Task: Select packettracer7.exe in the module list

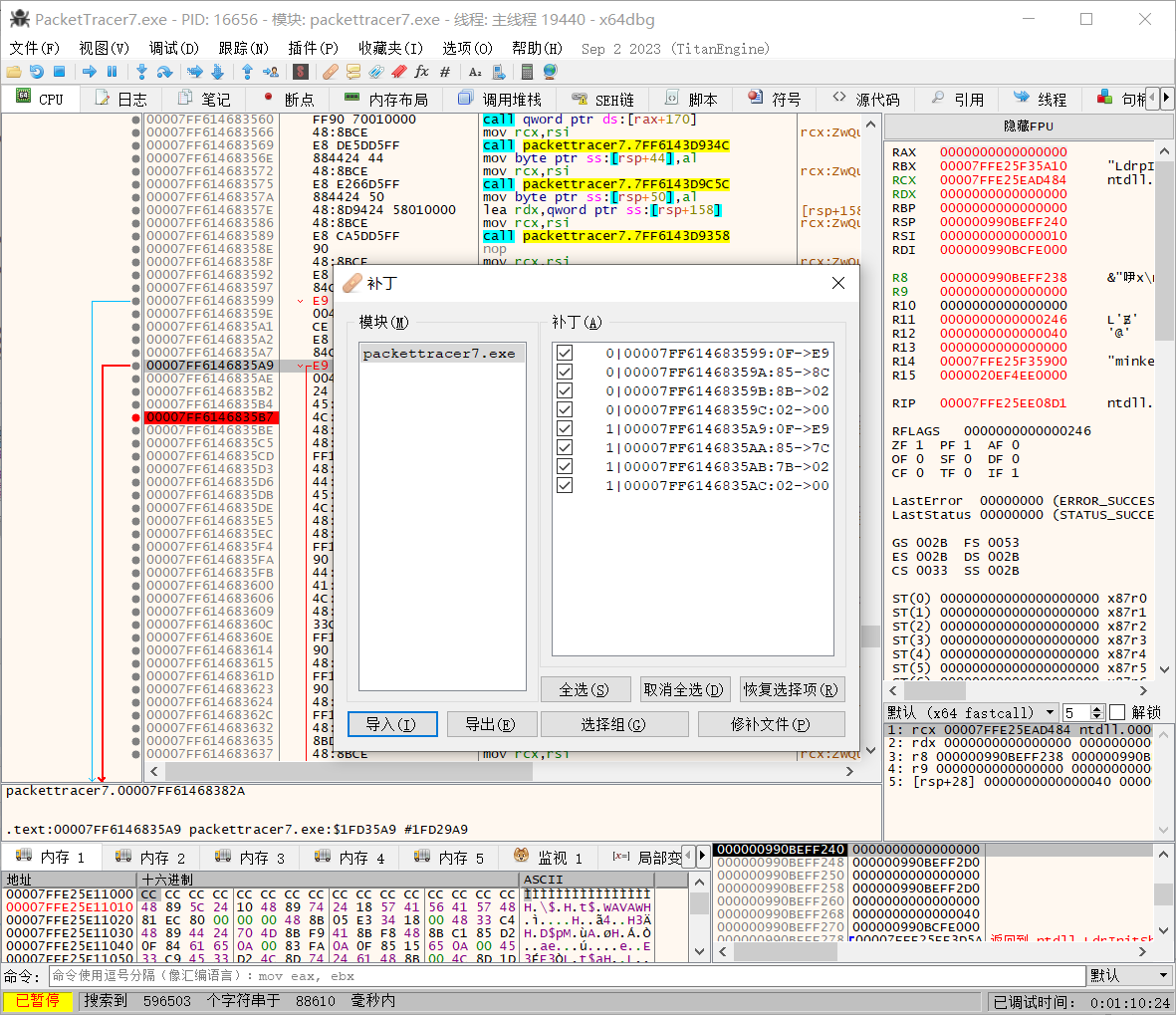Action: pyautogui.click(x=442, y=354)
